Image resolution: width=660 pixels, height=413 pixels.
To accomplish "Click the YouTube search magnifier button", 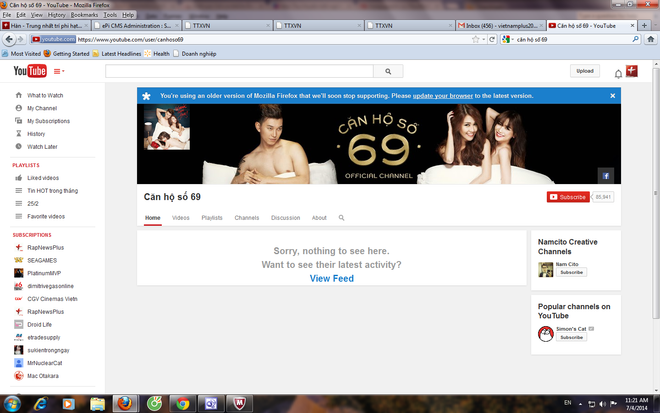I will (x=387, y=72).
